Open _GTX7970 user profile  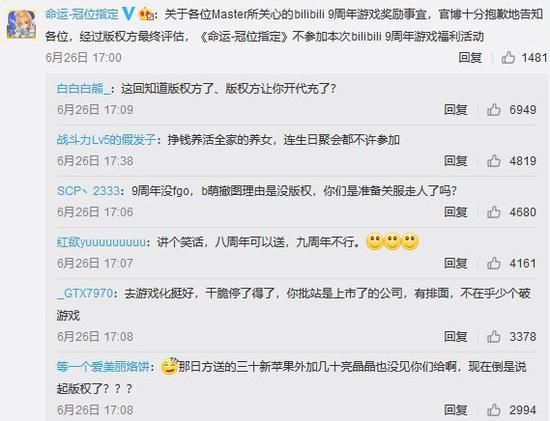coord(85,293)
